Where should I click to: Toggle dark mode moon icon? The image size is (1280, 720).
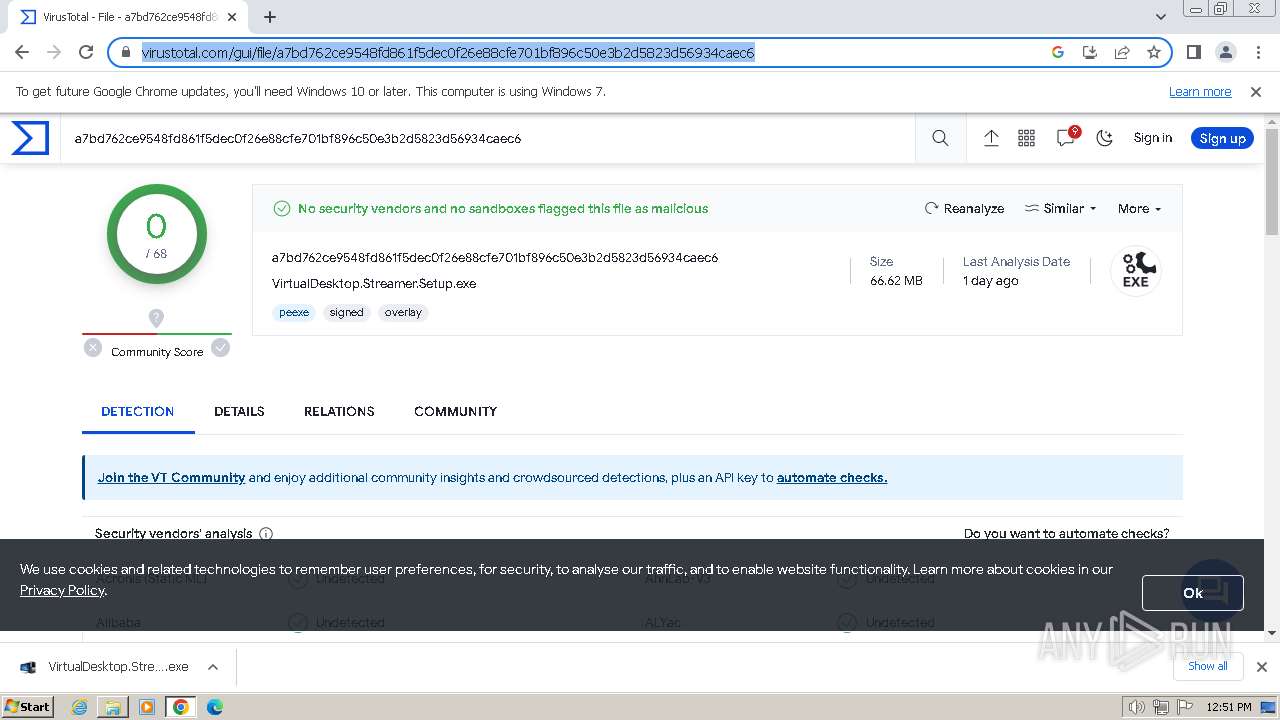pos(1104,138)
